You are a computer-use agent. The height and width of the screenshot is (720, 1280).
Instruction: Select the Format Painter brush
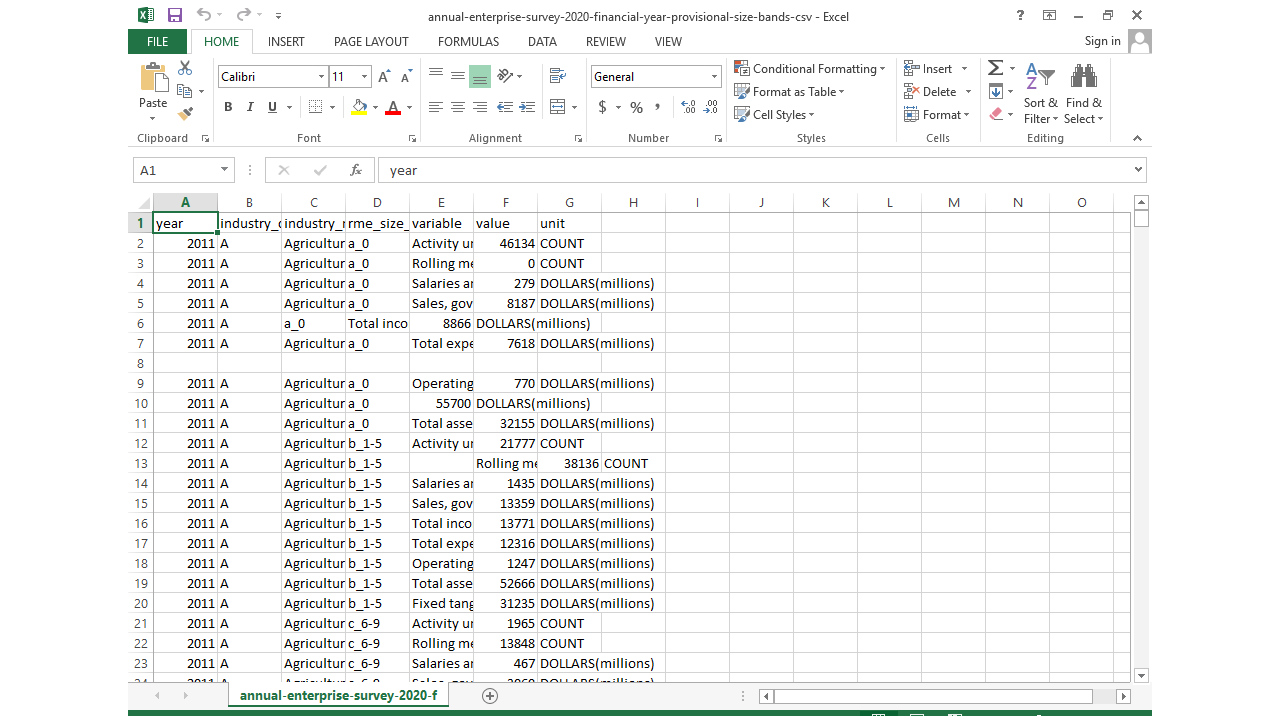click(185, 114)
